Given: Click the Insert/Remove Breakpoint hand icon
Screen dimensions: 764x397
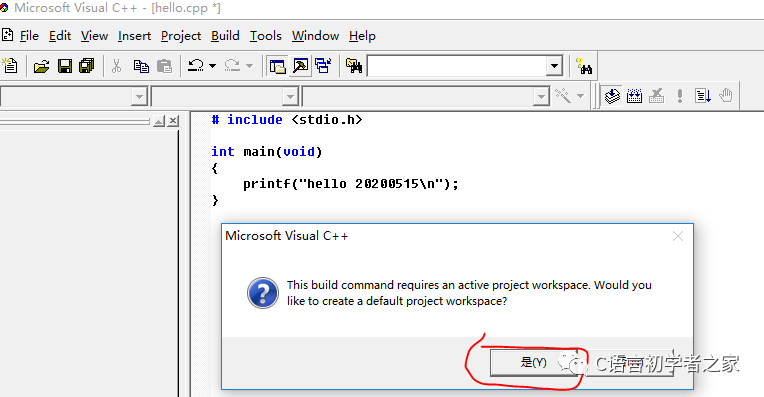Looking at the screenshot, I should point(726,95).
